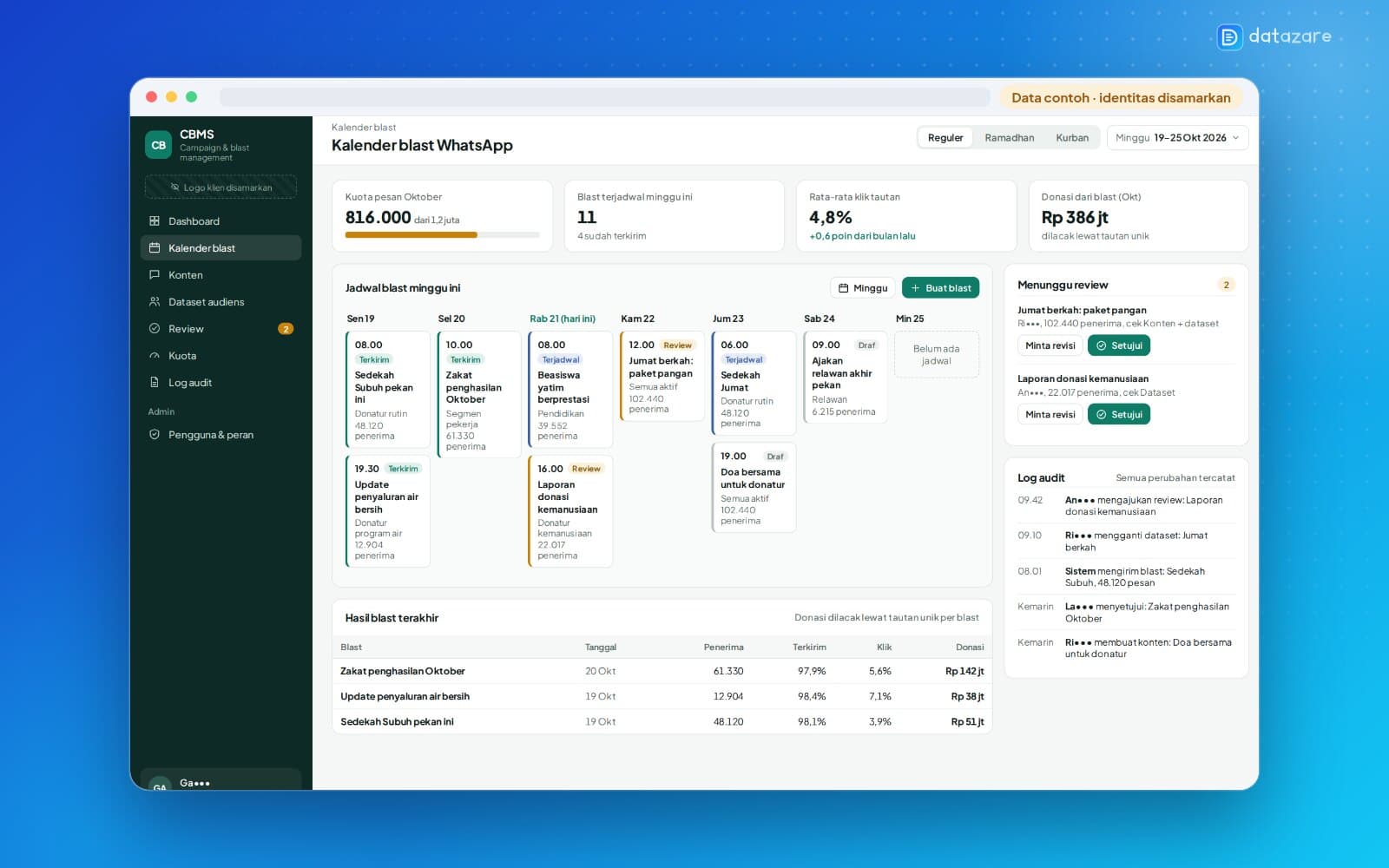Open Kalender blast in the sidebar

221,248
